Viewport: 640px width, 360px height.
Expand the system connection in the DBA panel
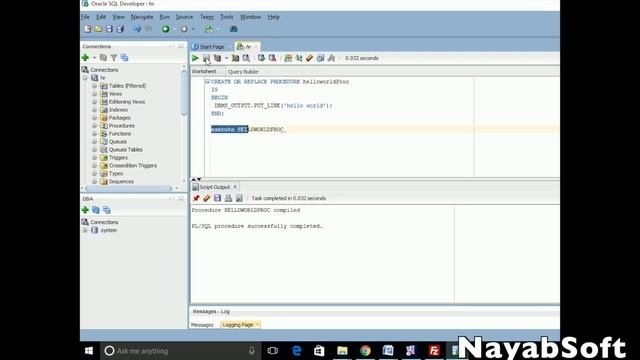[85, 230]
